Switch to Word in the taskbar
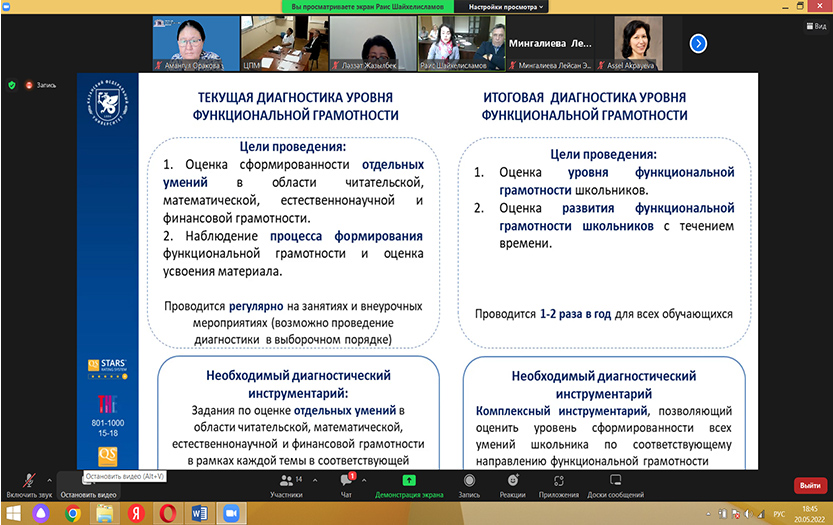Viewport: 833px width, 525px height. click(x=197, y=512)
